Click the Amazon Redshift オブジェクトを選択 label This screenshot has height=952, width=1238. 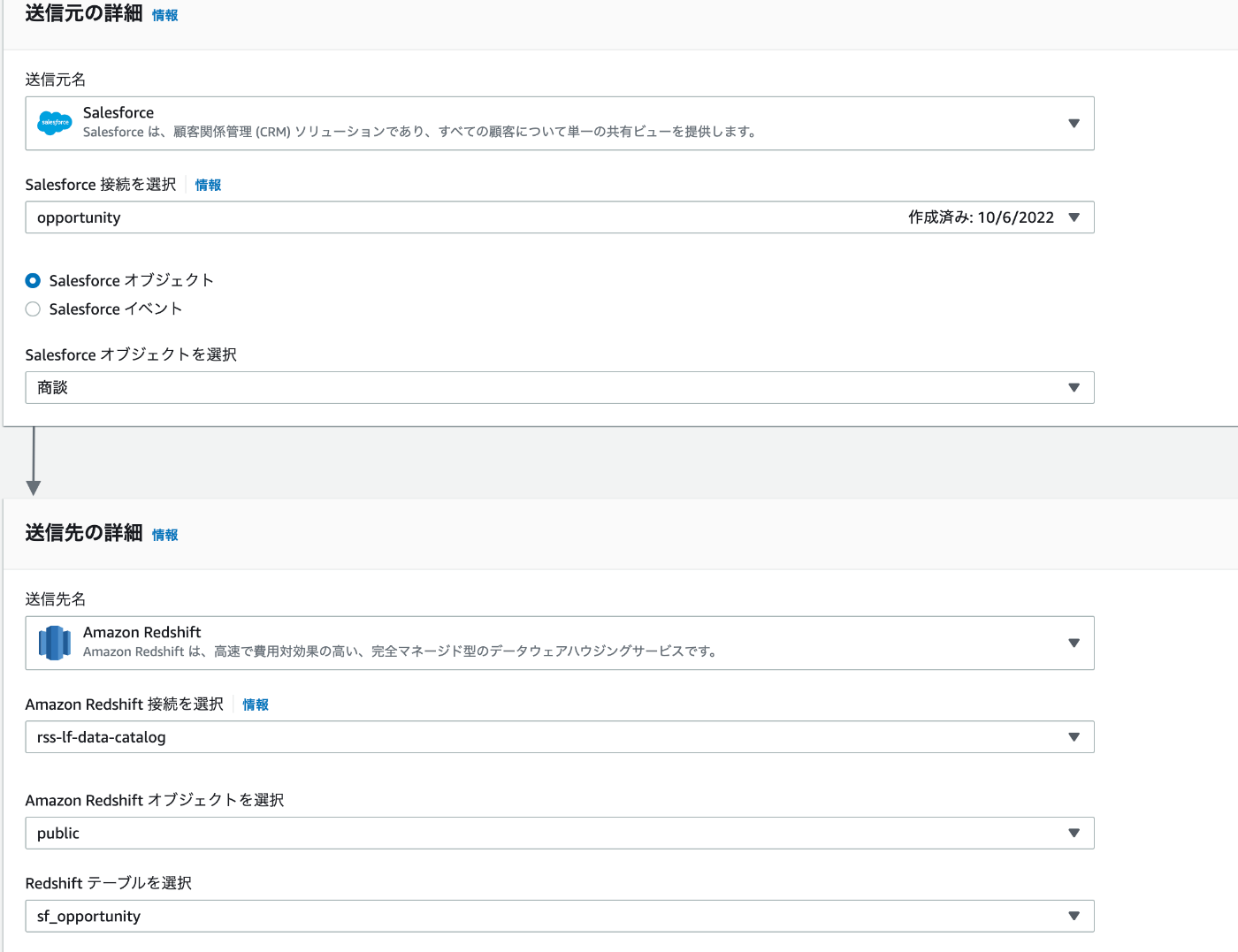(155, 800)
